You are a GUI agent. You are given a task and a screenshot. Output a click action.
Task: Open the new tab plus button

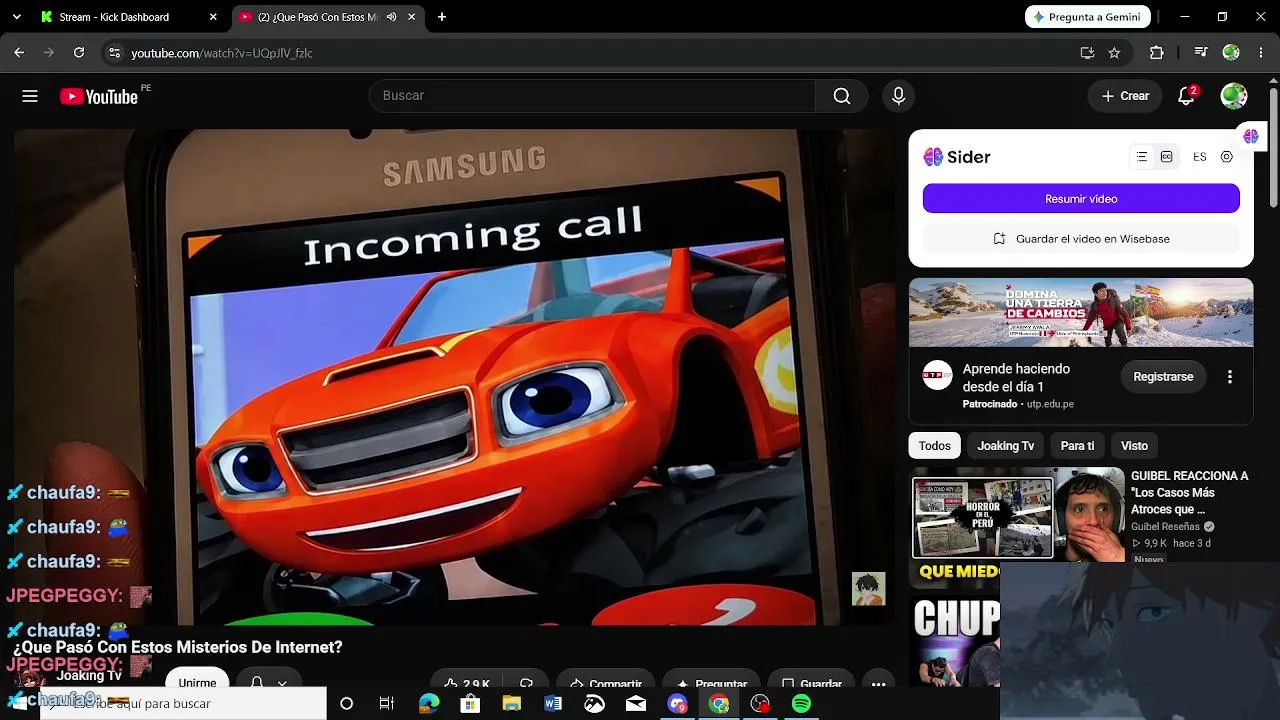click(x=442, y=17)
